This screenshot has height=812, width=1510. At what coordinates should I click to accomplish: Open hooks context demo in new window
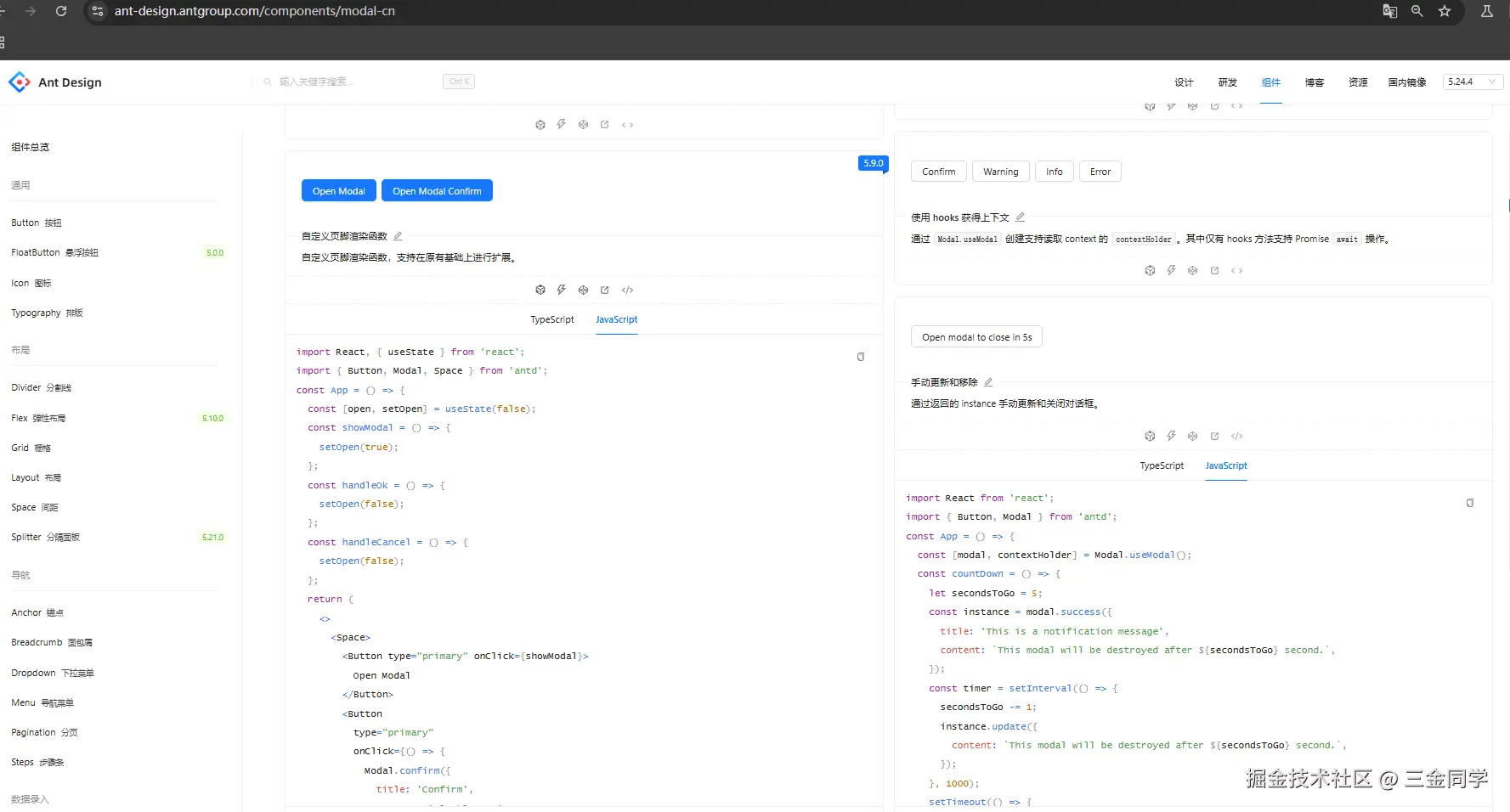(x=1215, y=270)
